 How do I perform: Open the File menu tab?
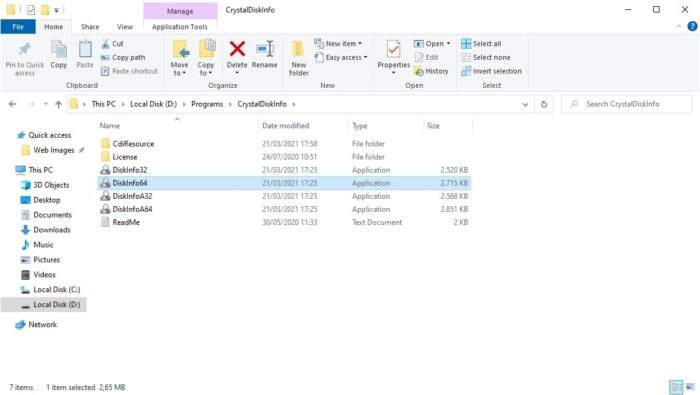pos(18,27)
